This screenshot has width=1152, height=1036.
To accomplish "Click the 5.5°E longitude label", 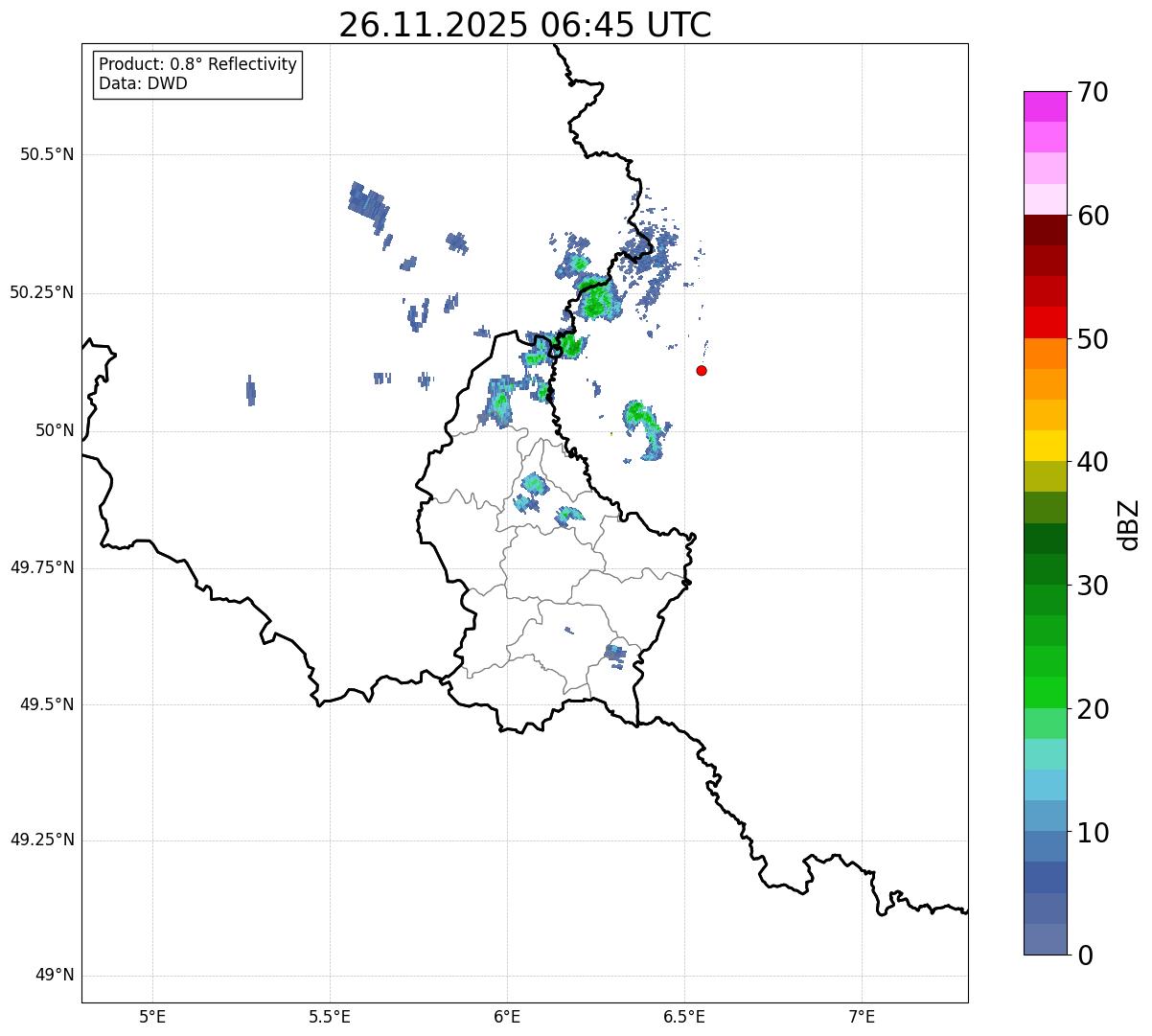I will coord(330,1017).
